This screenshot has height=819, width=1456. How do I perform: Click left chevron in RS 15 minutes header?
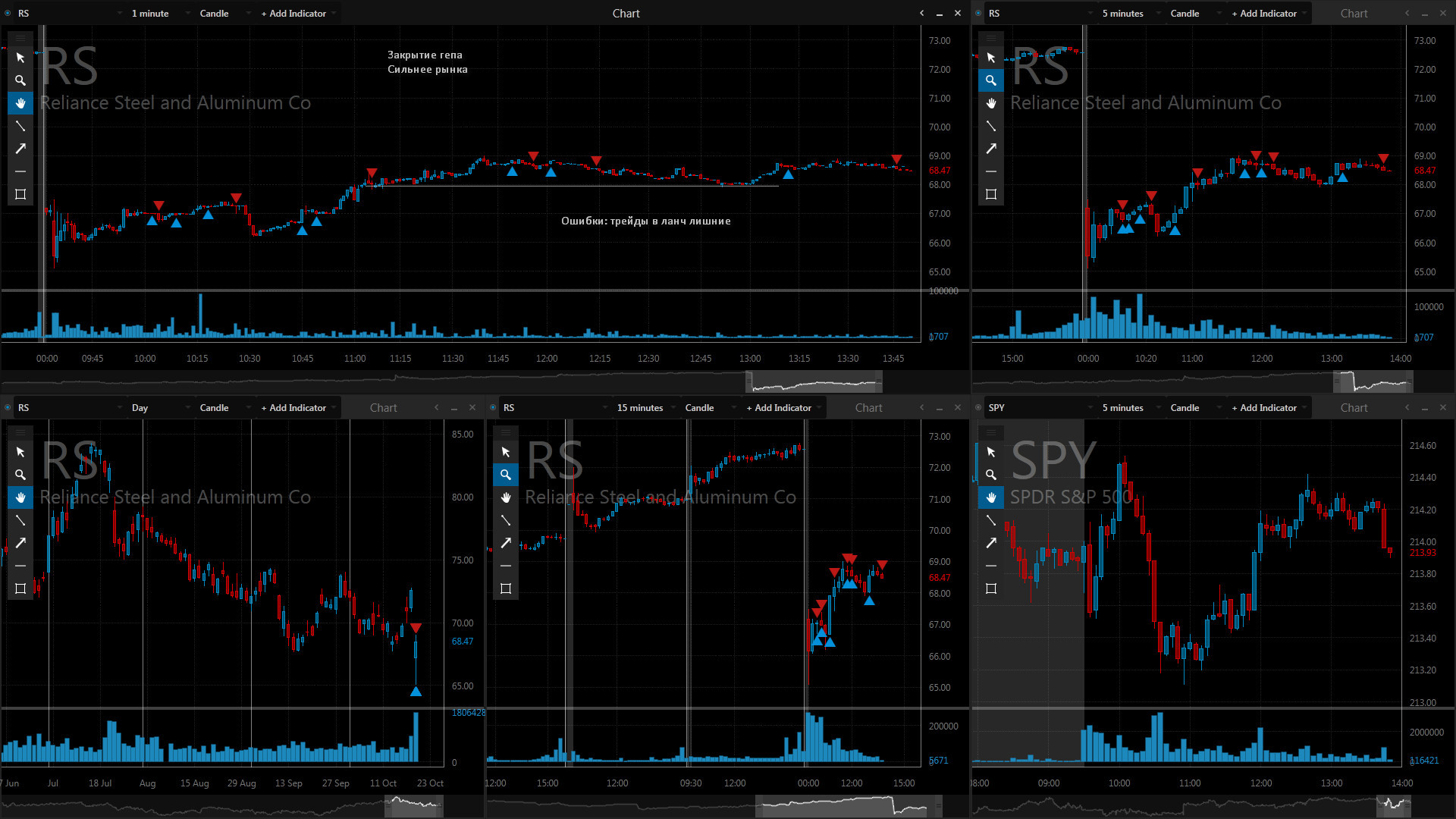click(x=921, y=407)
